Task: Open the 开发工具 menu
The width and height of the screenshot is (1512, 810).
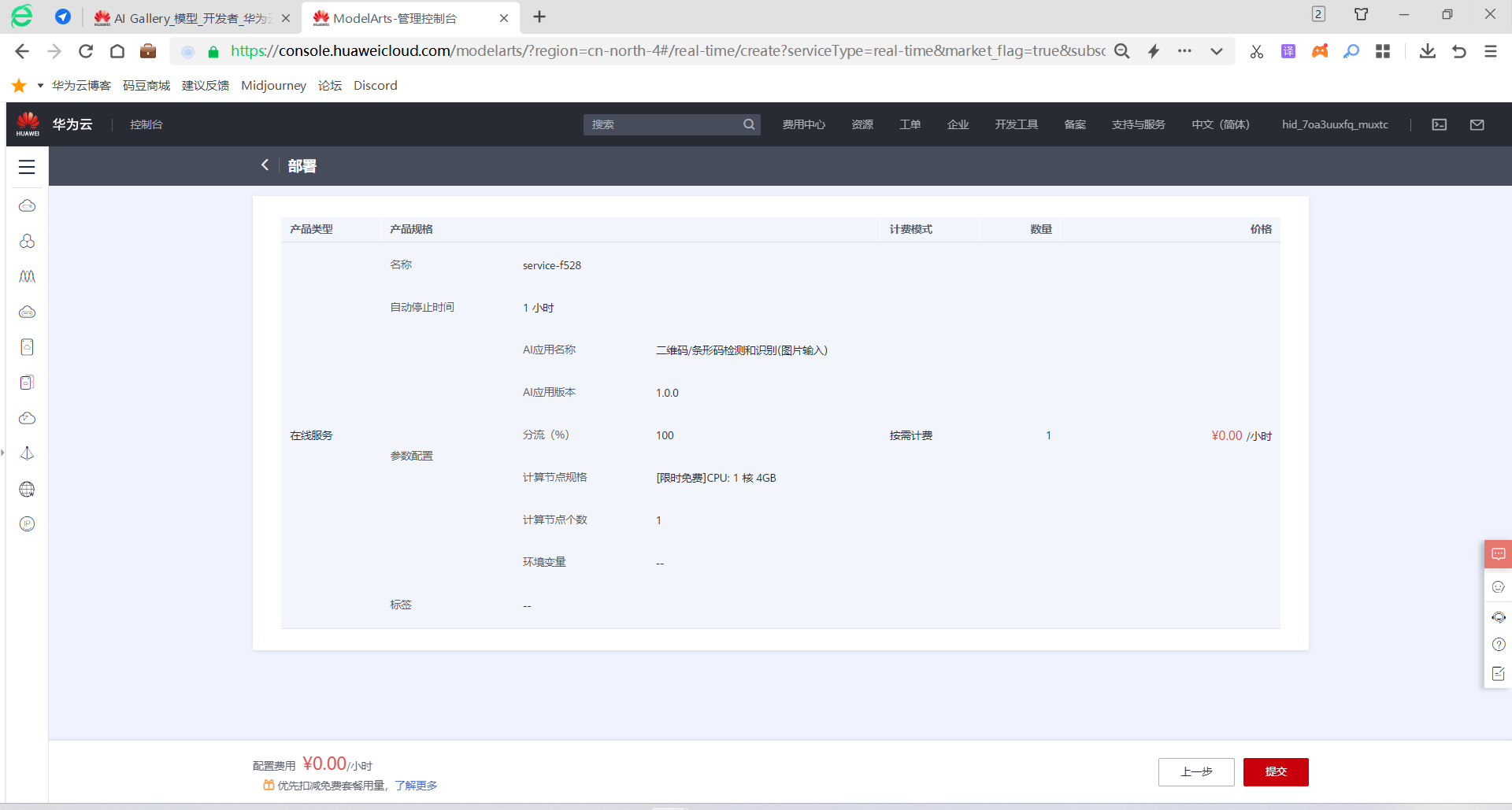Action: point(1016,124)
